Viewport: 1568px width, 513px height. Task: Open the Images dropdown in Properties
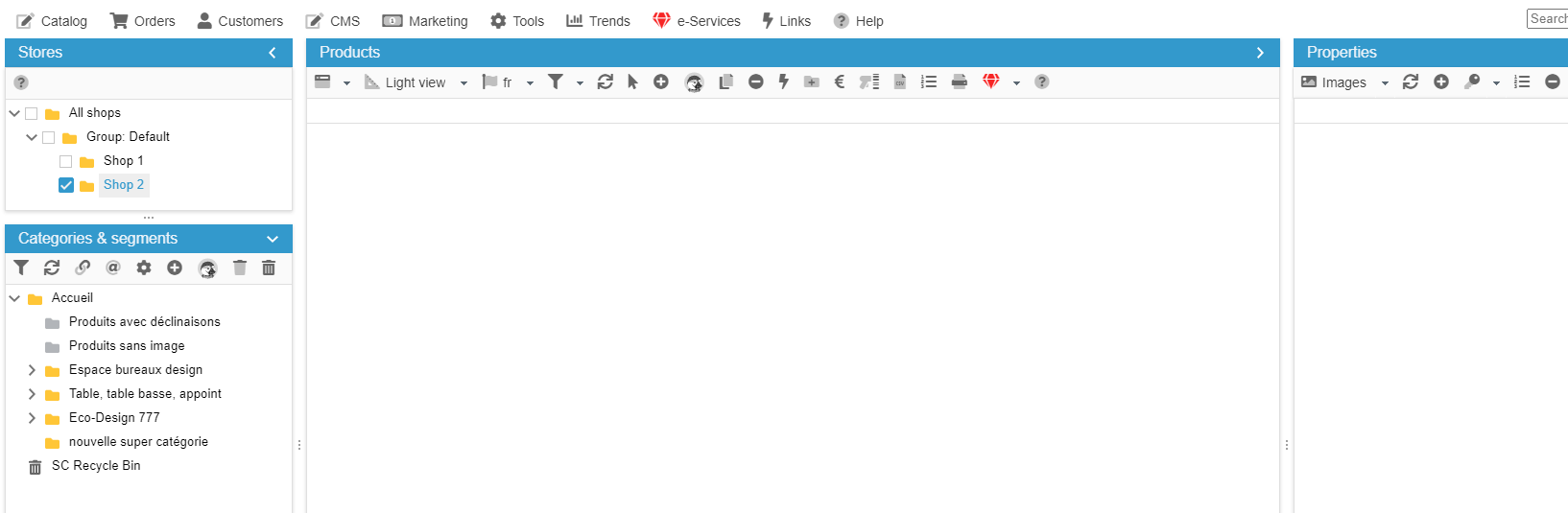[1344, 82]
